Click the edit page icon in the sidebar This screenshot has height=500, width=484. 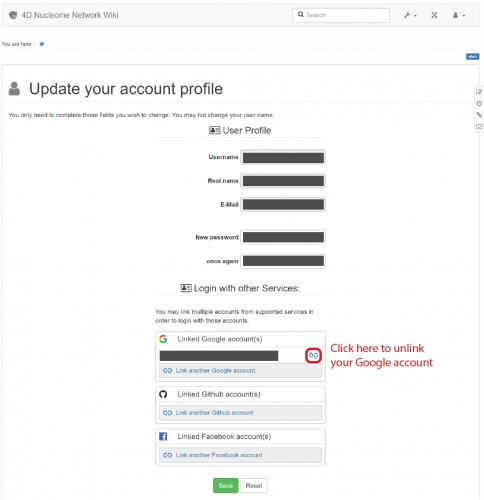[479, 92]
